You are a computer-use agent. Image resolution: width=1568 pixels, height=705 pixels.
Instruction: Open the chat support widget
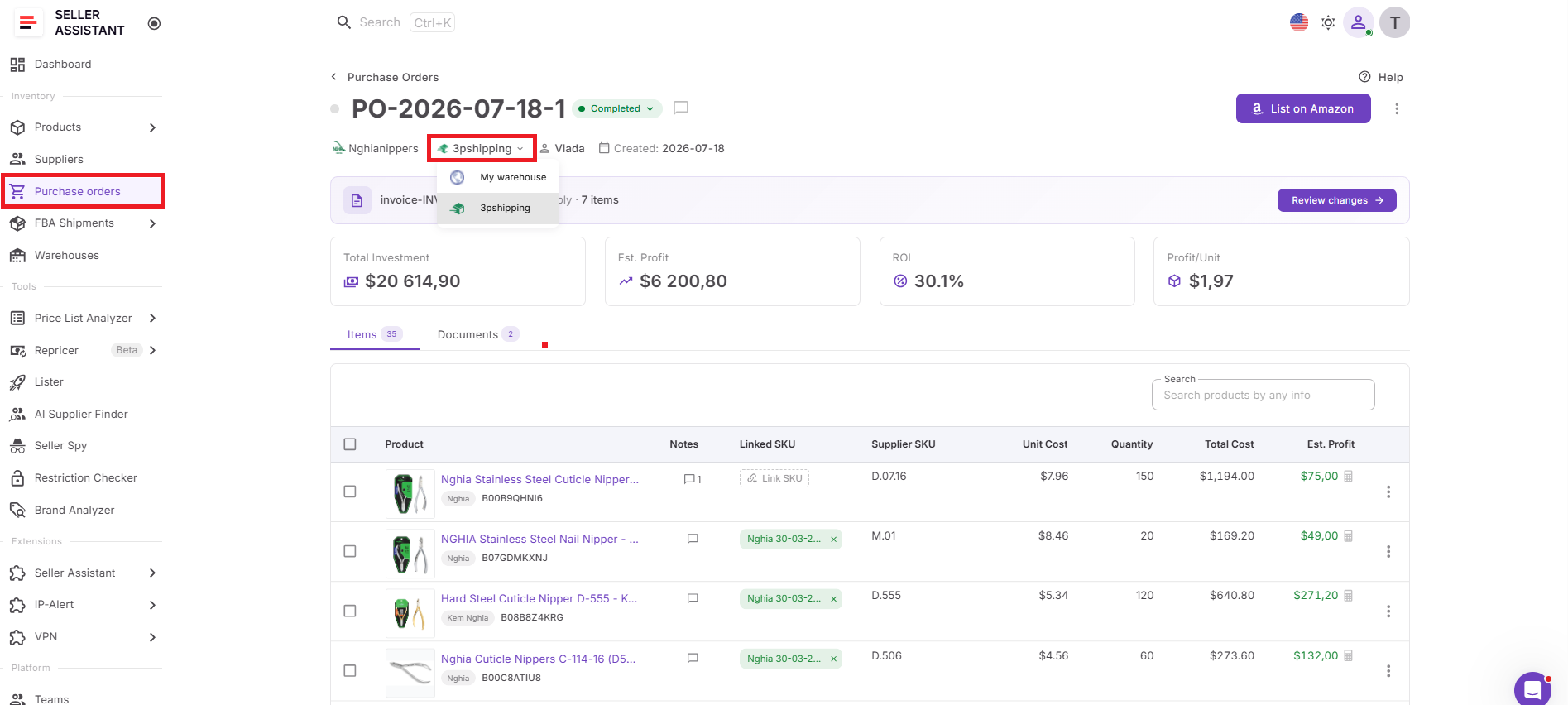tap(1532, 689)
